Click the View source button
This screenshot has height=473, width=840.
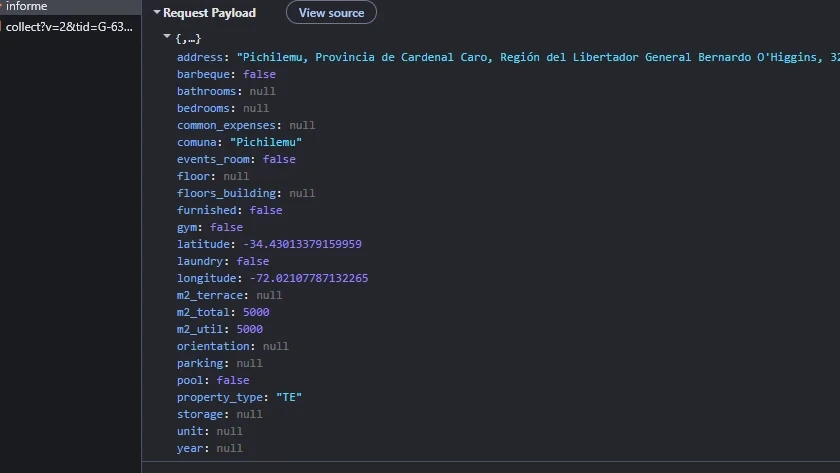[x=331, y=12]
